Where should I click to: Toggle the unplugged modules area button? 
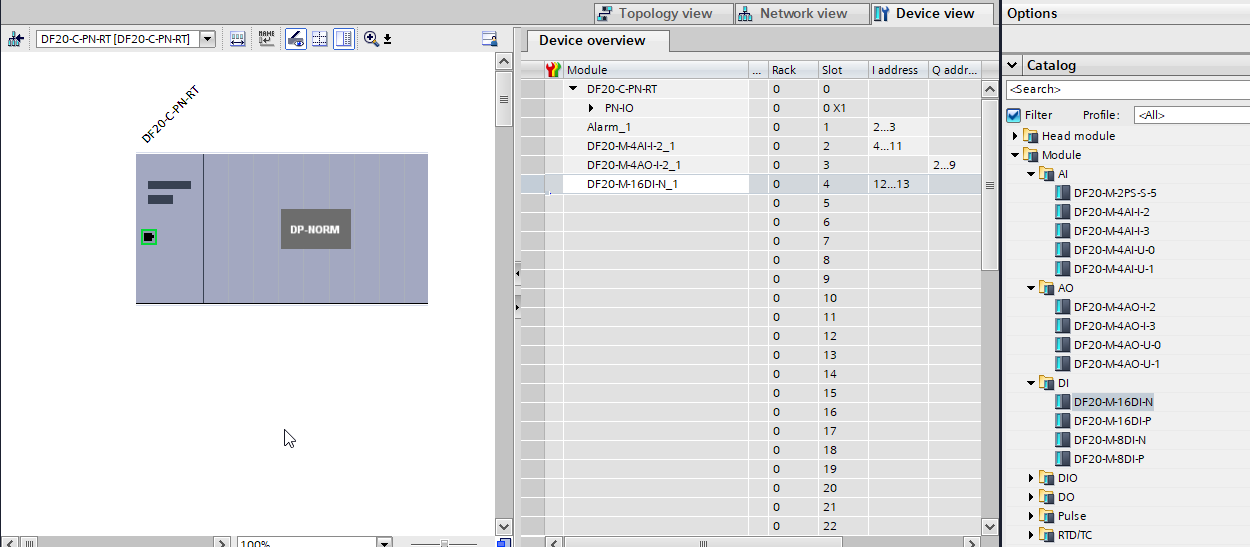344,39
